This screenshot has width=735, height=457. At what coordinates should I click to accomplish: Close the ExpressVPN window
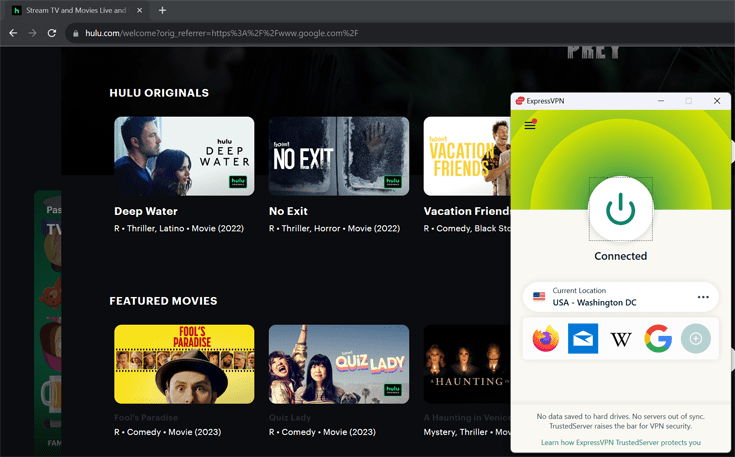point(716,101)
